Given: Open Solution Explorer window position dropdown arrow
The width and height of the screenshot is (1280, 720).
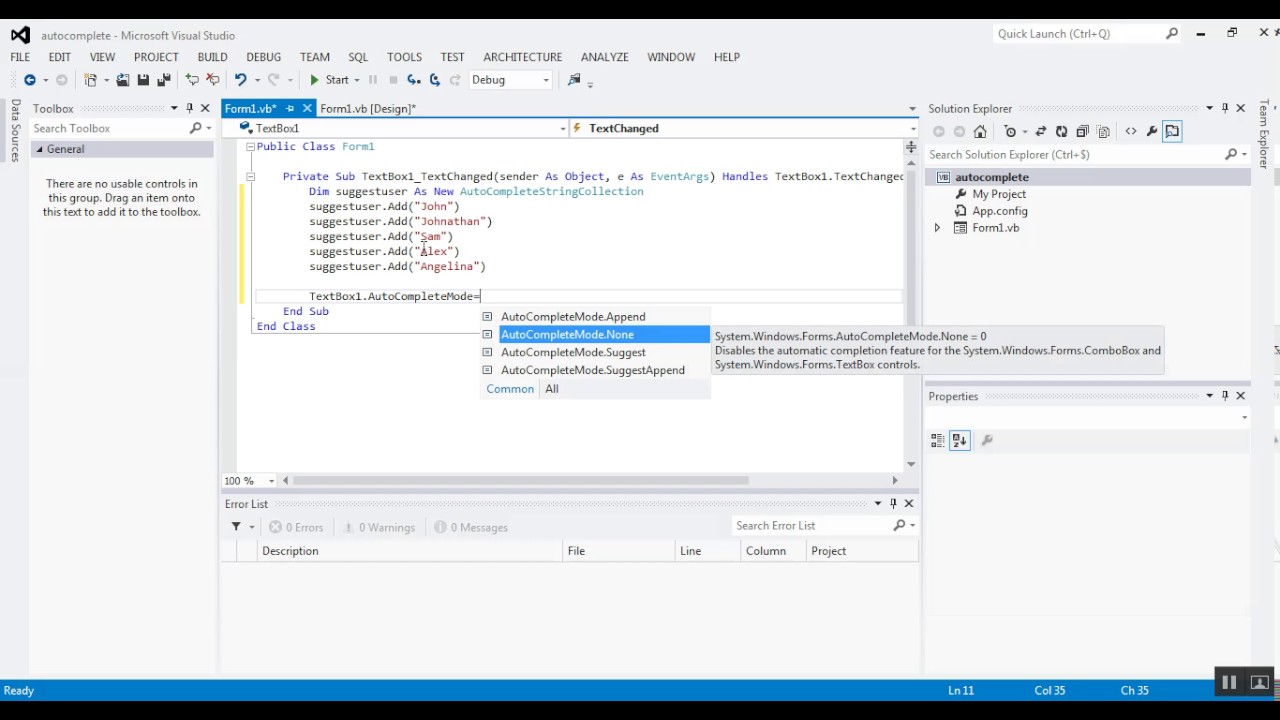Looking at the screenshot, I should (1209, 108).
